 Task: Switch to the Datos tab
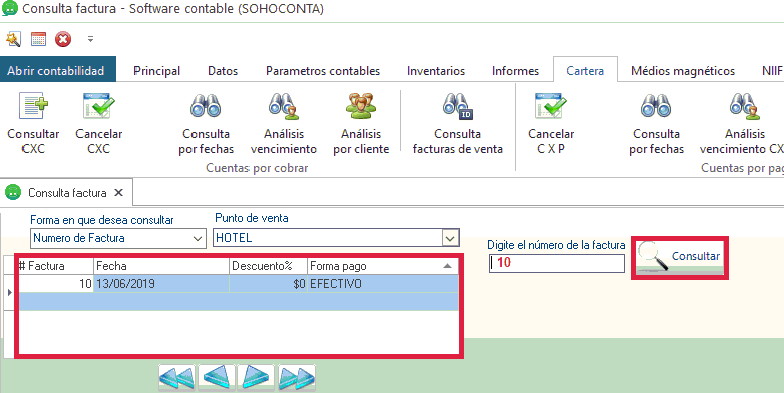click(x=223, y=70)
